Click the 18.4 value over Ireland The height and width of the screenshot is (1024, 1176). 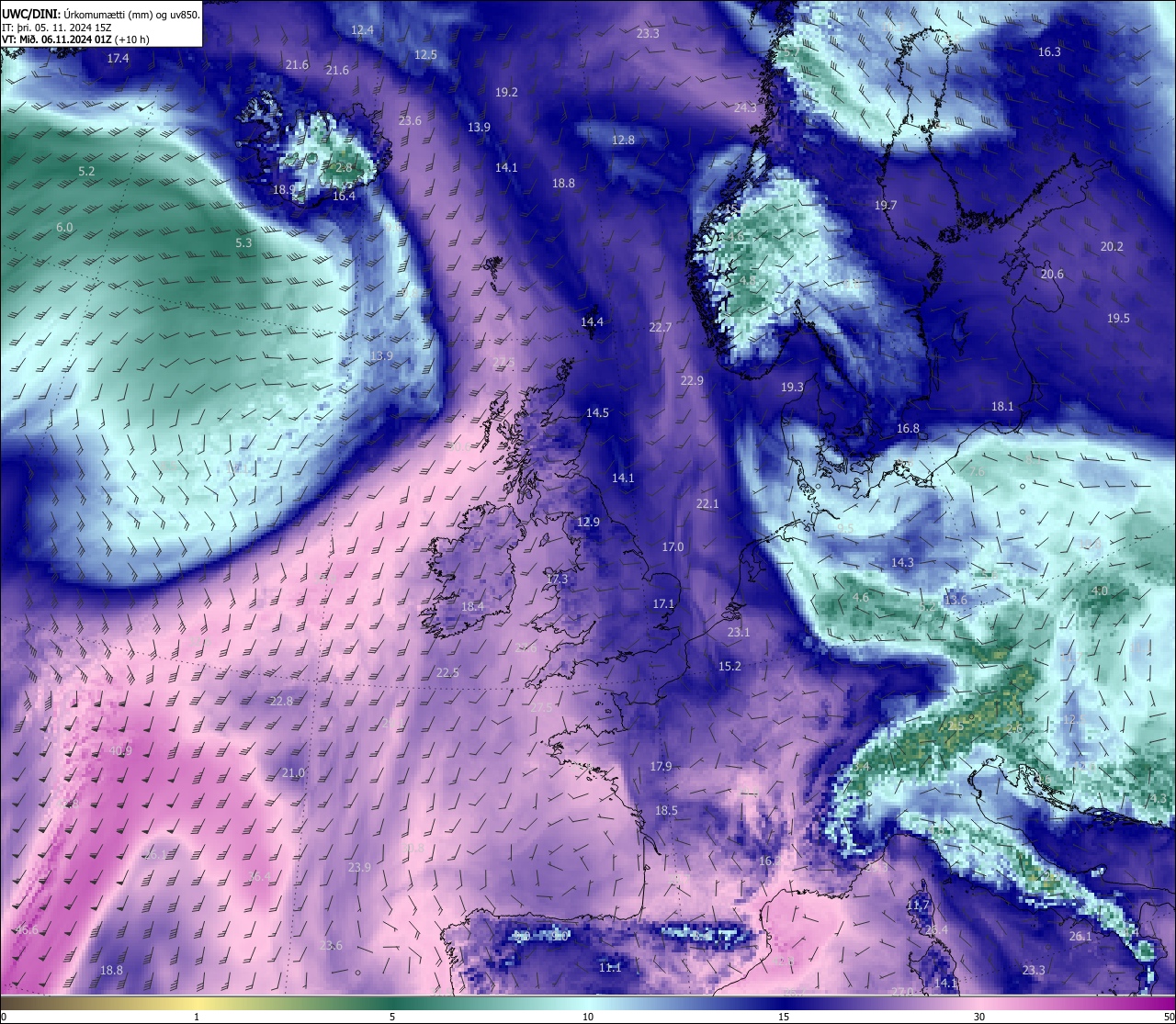click(x=472, y=606)
